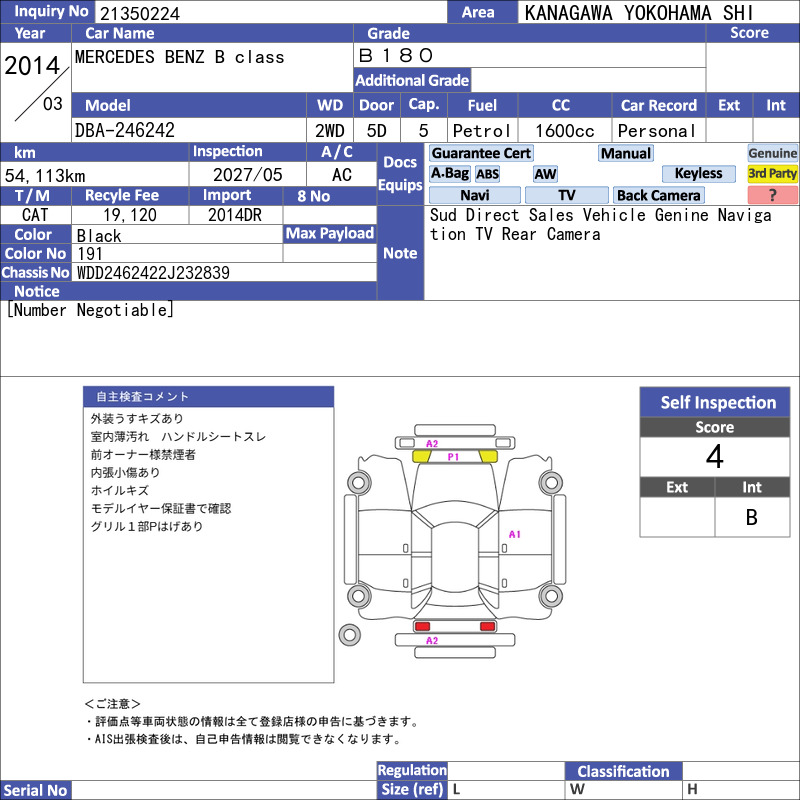Click the comment 内張小傷あり

coord(125,472)
